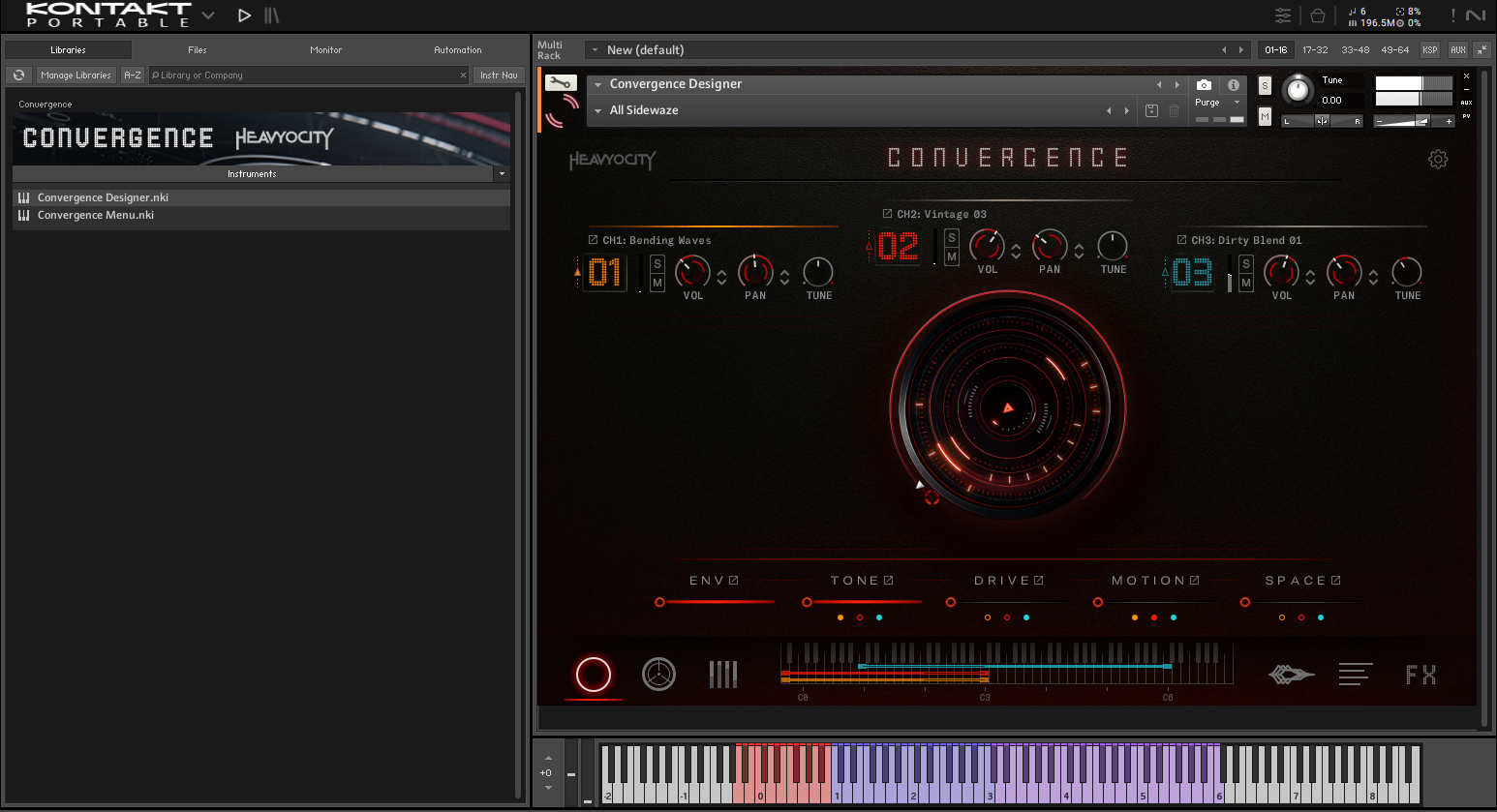The width and height of the screenshot is (1497, 812).
Task: Toggle the instrument header Solo button
Action: coord(1265,86)
